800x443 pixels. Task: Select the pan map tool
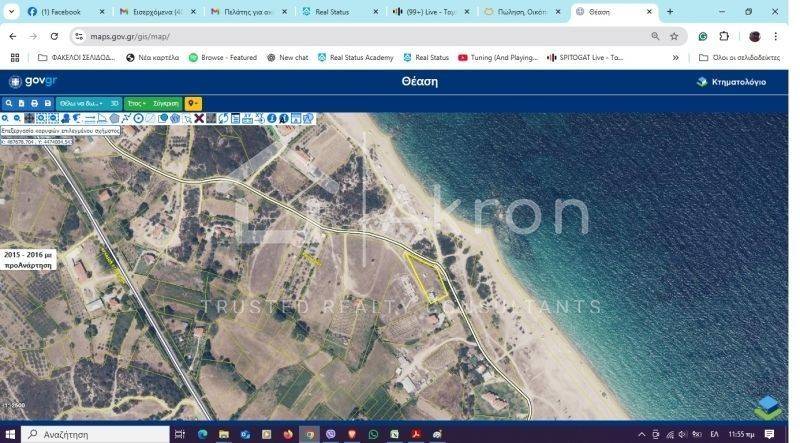pos(29,118)
